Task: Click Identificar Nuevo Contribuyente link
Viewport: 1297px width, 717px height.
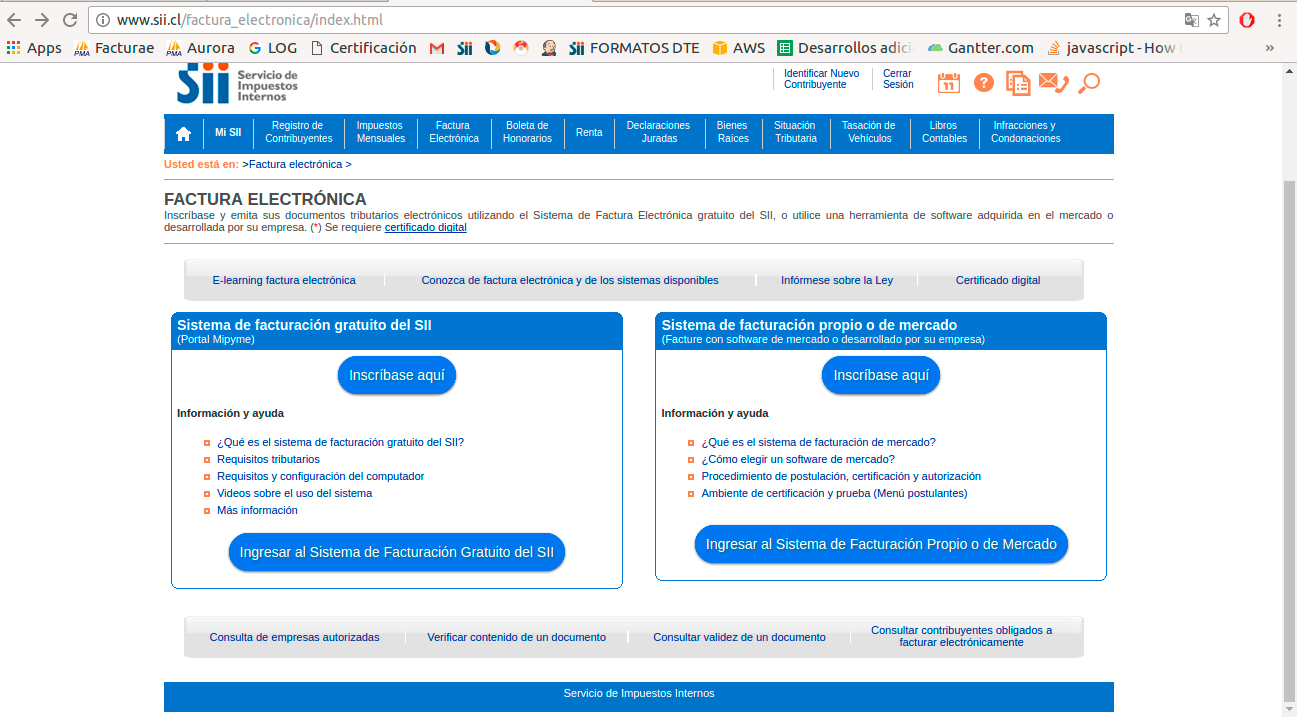Action: (821, 79)
